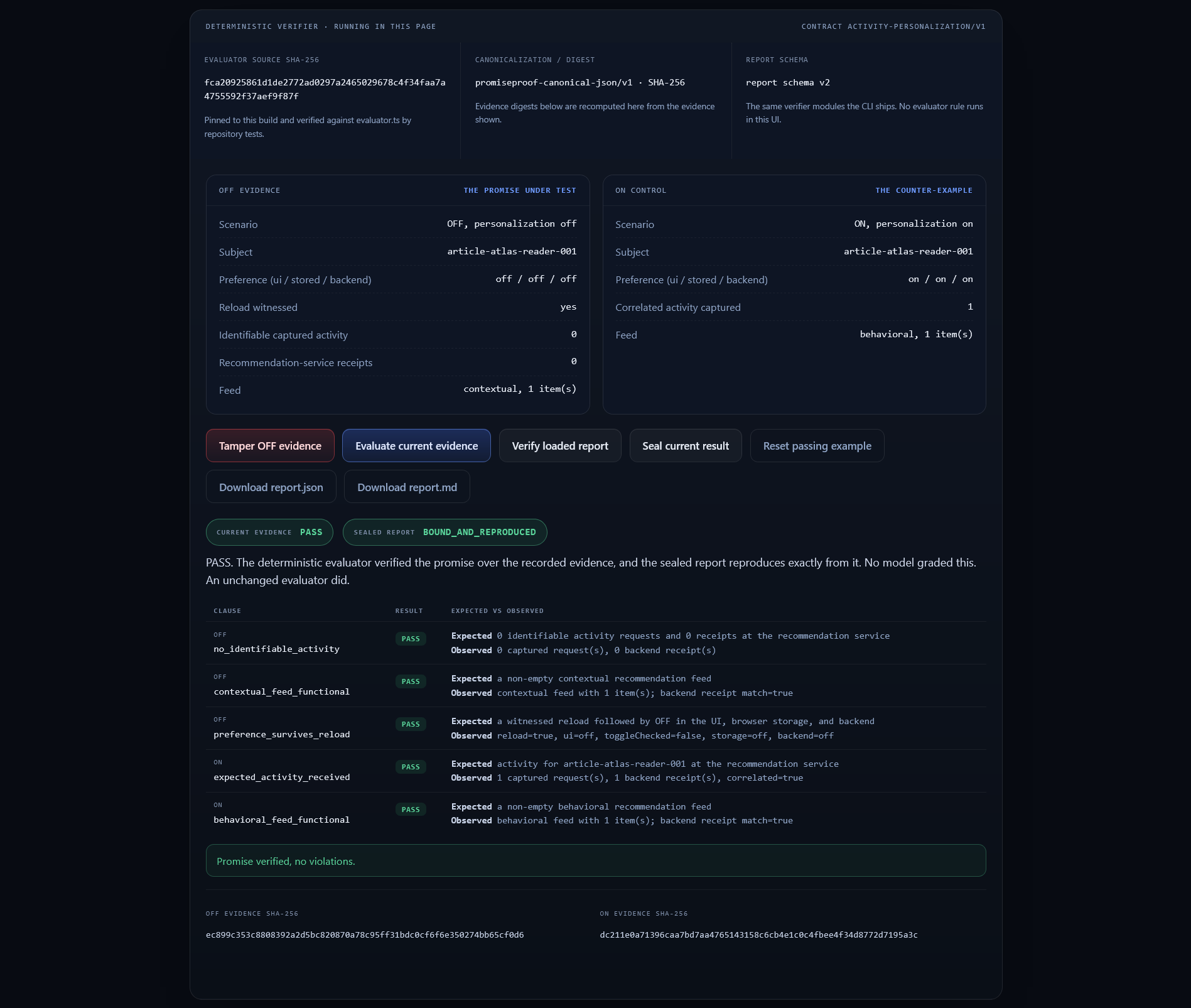
Task: Select the SEALED REPORT BOUND_AND_REPRODUCED badge
Action: coord(445,533)
